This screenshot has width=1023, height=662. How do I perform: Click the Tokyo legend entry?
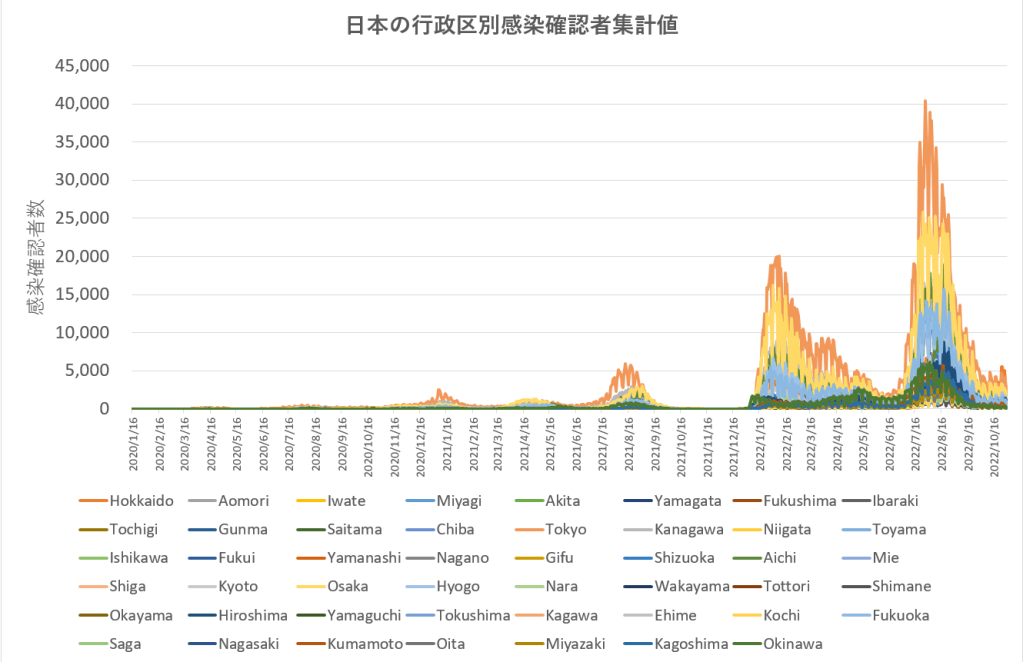(565, 529)
